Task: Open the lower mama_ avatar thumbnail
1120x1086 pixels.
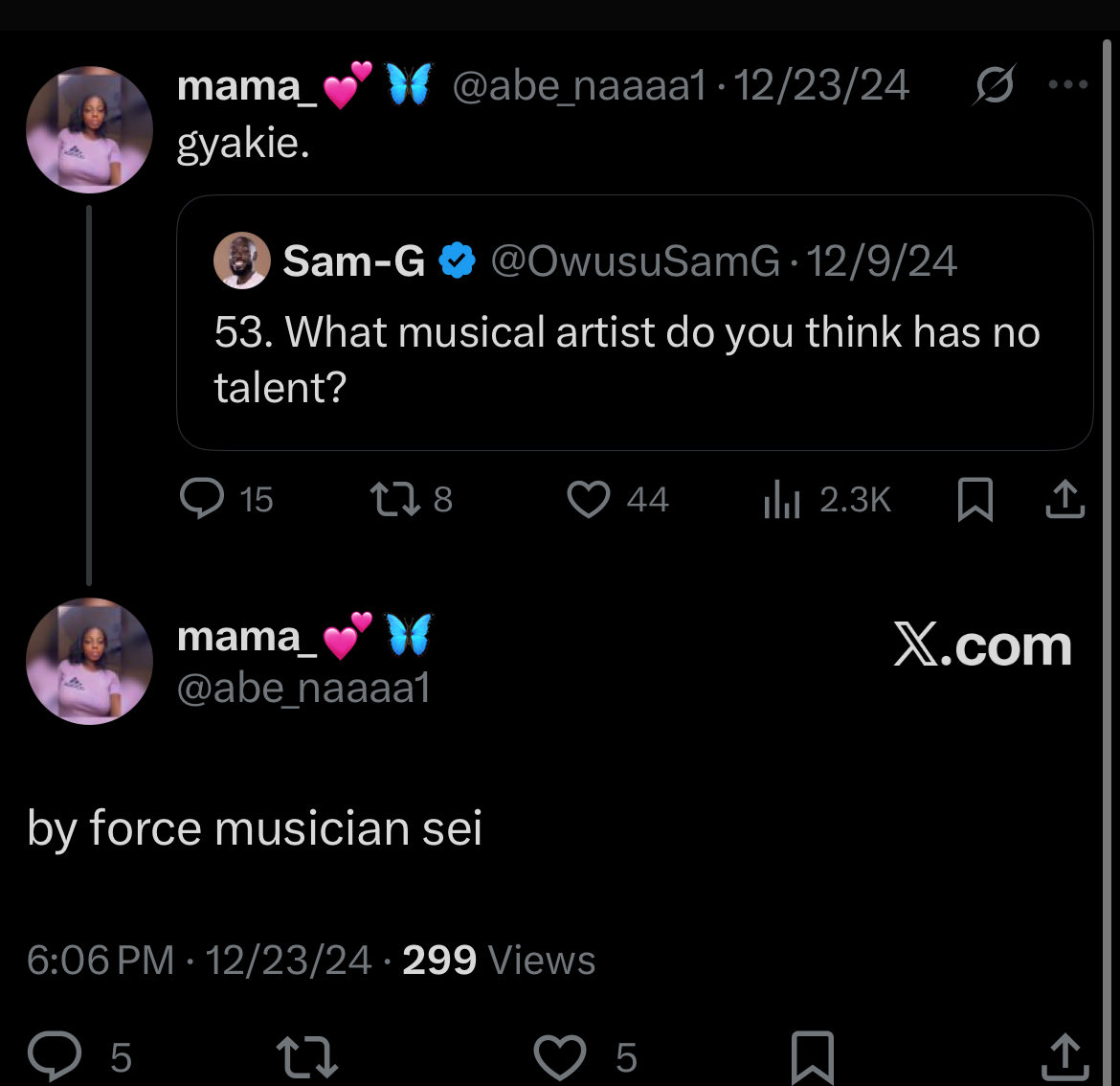Action: pos(89,662)
